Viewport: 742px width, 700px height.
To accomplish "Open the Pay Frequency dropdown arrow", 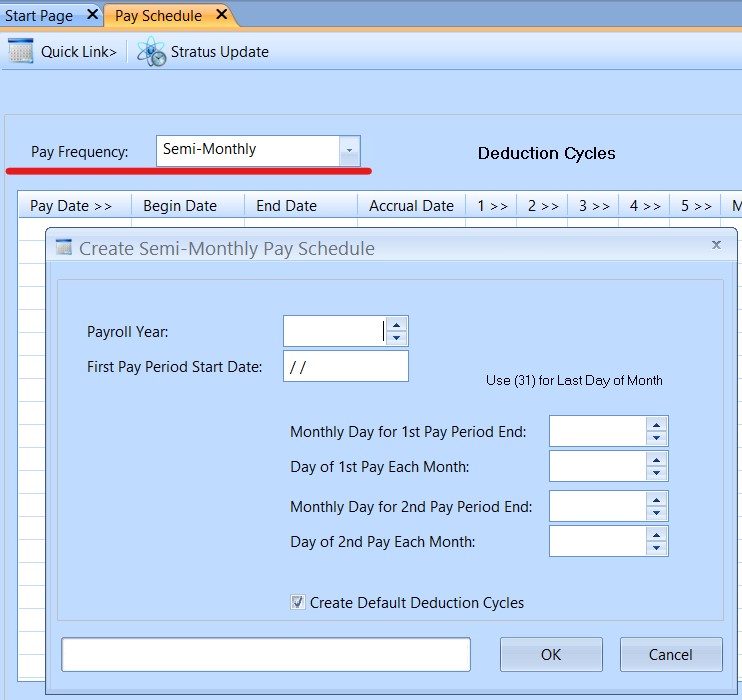I will (349, 151).
